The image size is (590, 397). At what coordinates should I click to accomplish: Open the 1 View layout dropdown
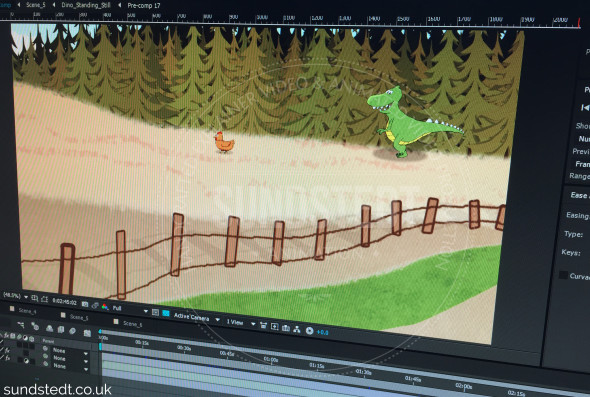click(x=241, y=322)
